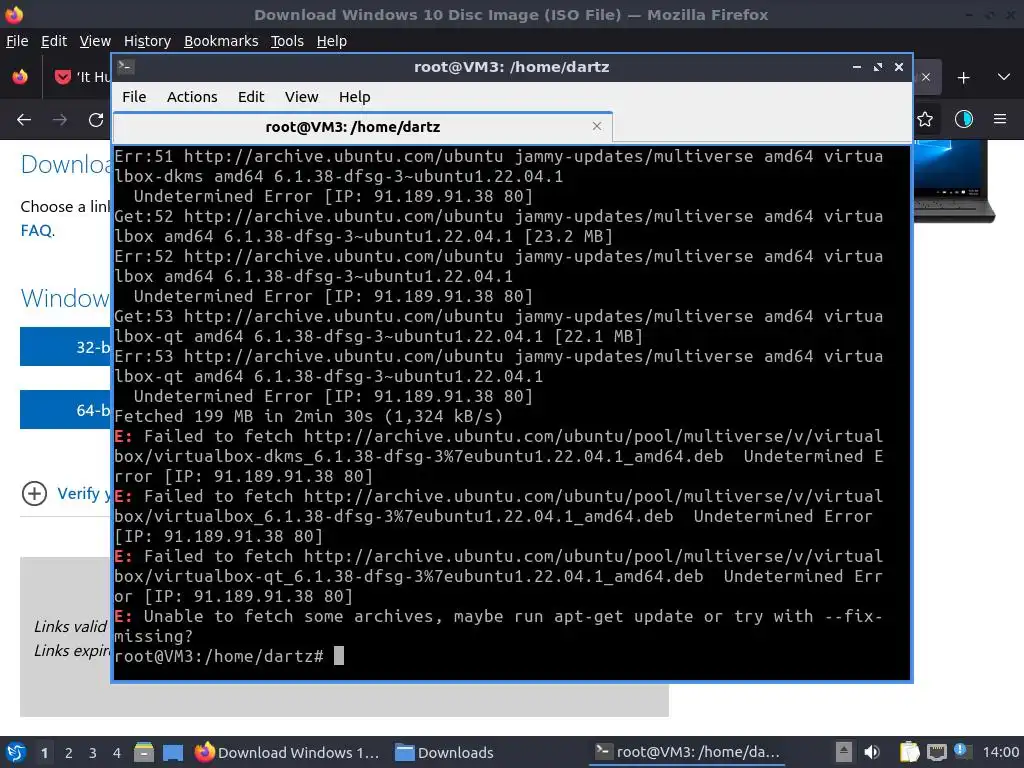
Task: Click the 'Get:53' line in terminal
Action: [498, 326]
